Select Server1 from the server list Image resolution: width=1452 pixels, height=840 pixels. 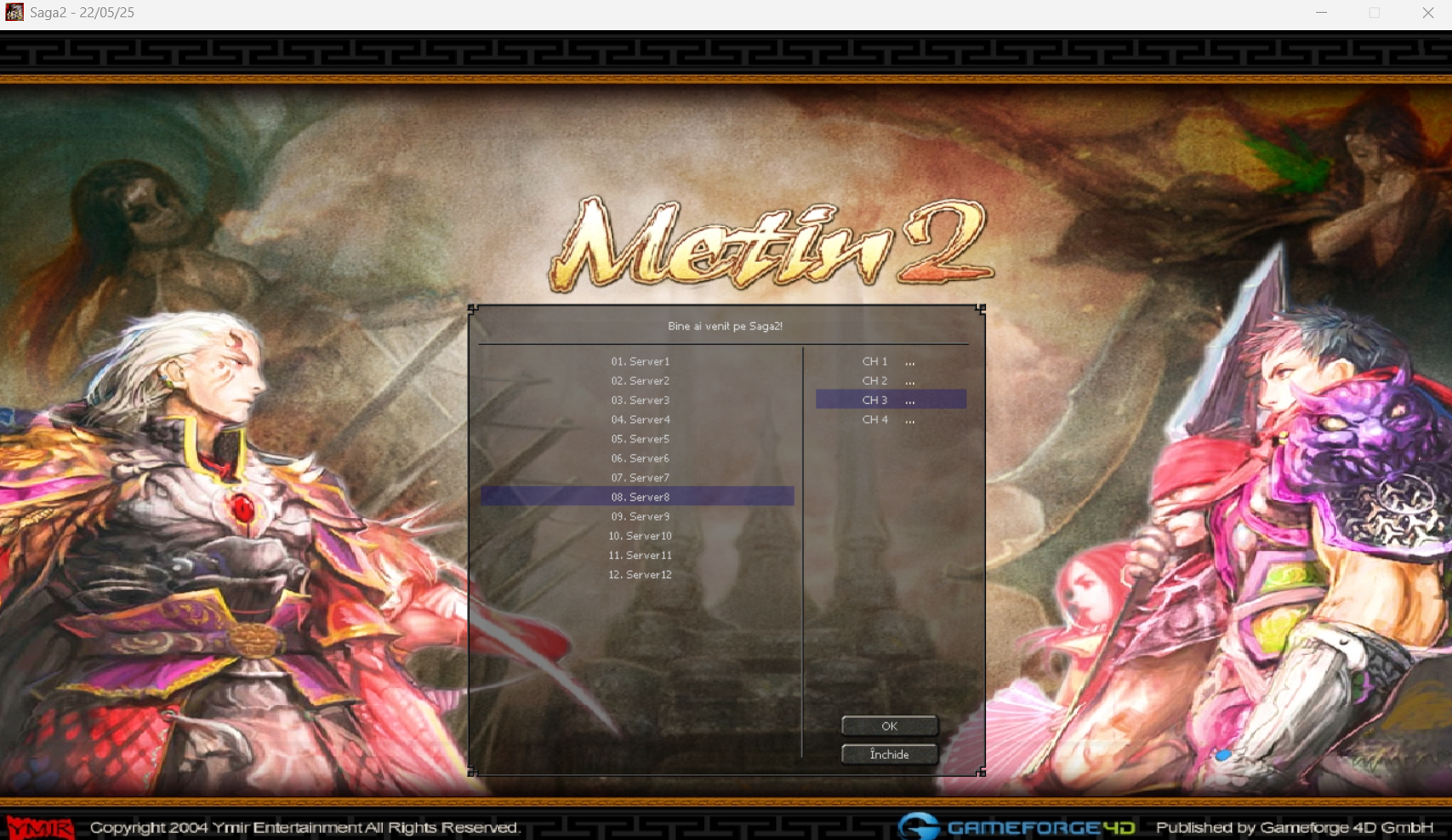(639, 361)
